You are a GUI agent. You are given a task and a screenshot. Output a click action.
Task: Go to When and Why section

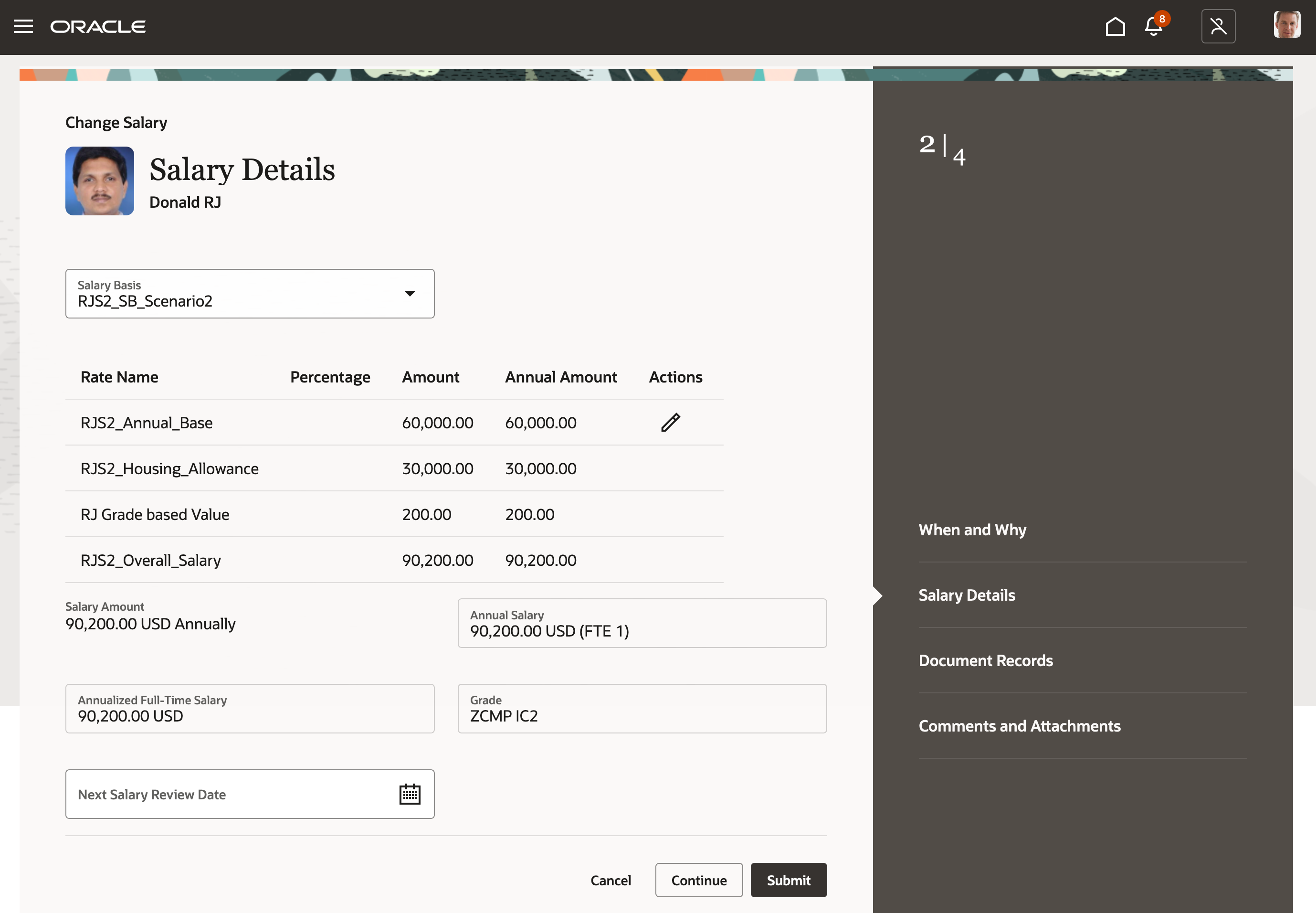pyautogui.click(x=972, y=530)
